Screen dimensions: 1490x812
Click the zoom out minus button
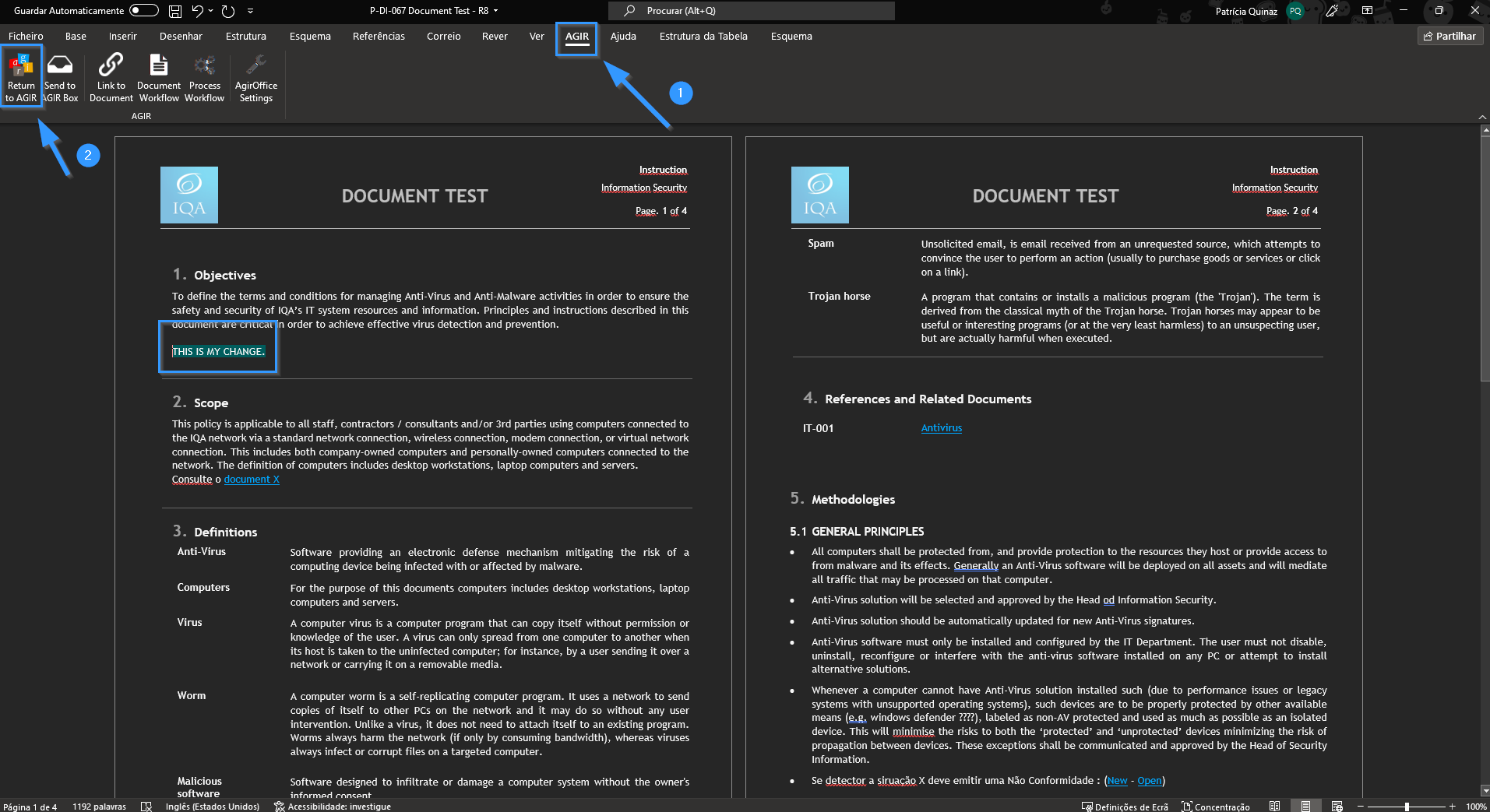click(1361, 807)
